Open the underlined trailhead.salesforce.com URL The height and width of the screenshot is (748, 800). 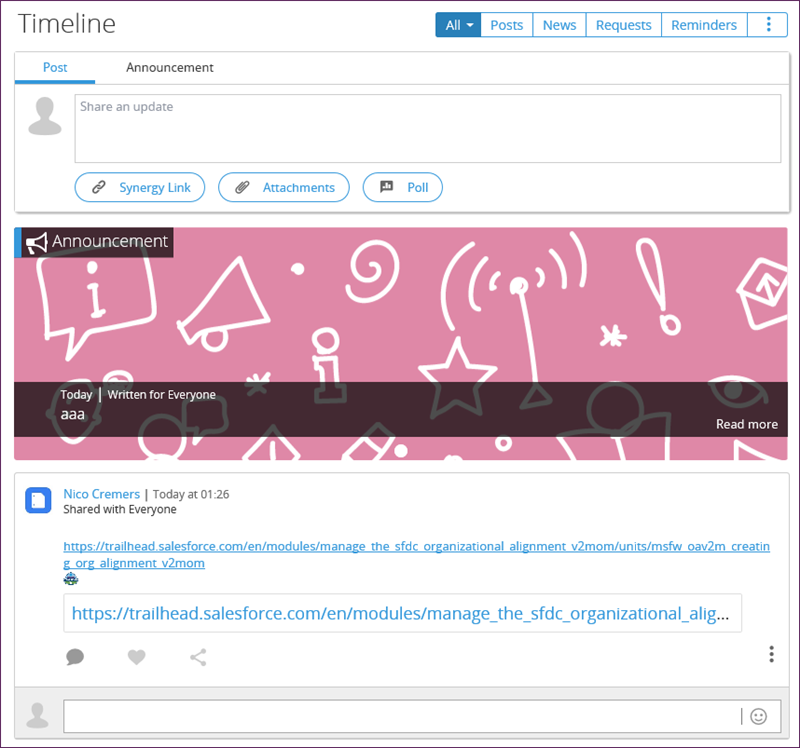[x=416, y=555]
